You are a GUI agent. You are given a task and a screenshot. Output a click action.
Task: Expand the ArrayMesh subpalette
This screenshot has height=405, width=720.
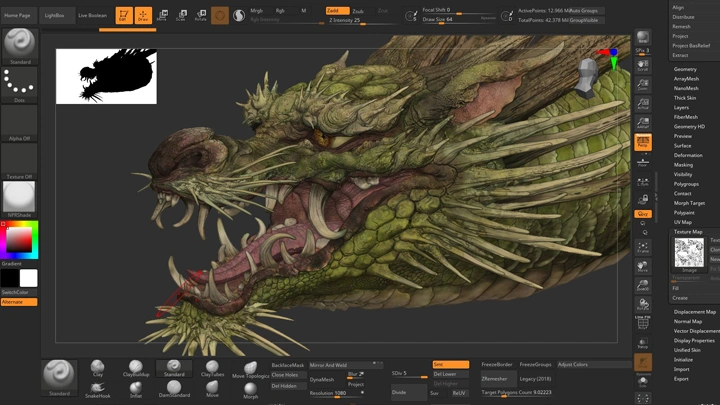click(686, 79)
